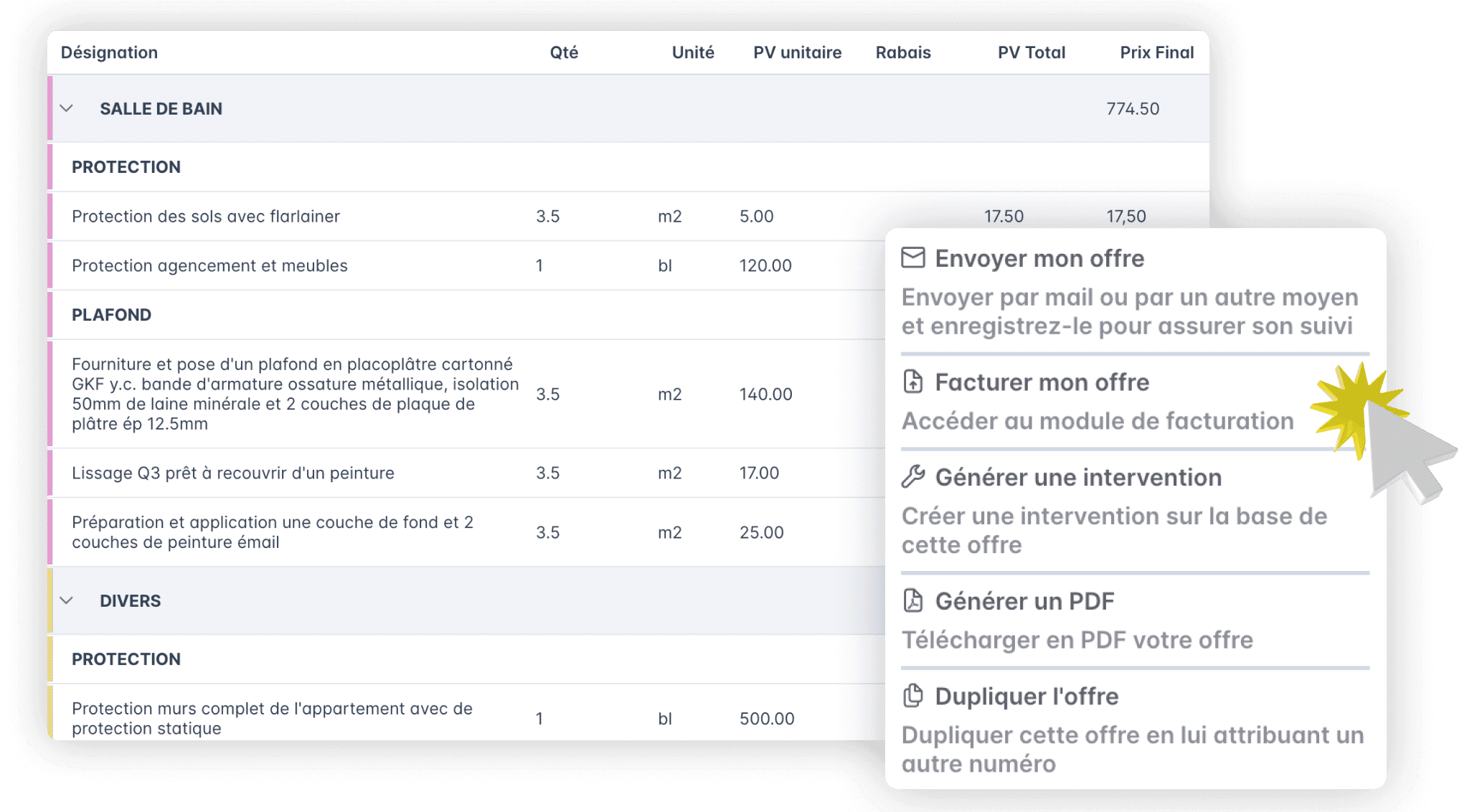Viewport: 1472px width, 812px height.
Task: Select Envoyer mon offre menu entry
Action: 1039,258
